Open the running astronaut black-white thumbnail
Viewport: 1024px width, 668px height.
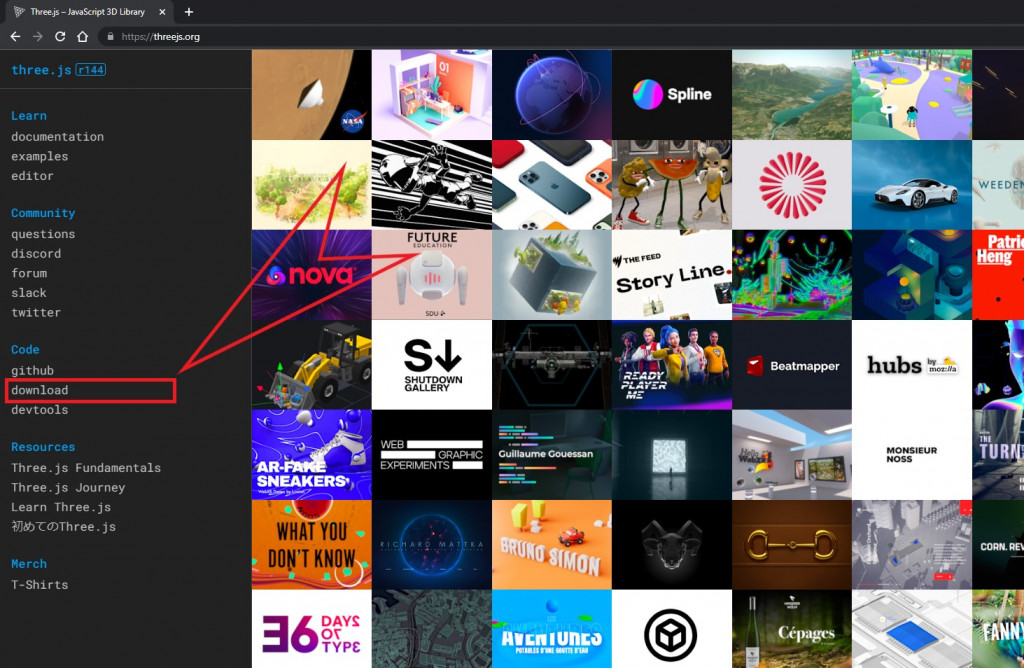432,185
